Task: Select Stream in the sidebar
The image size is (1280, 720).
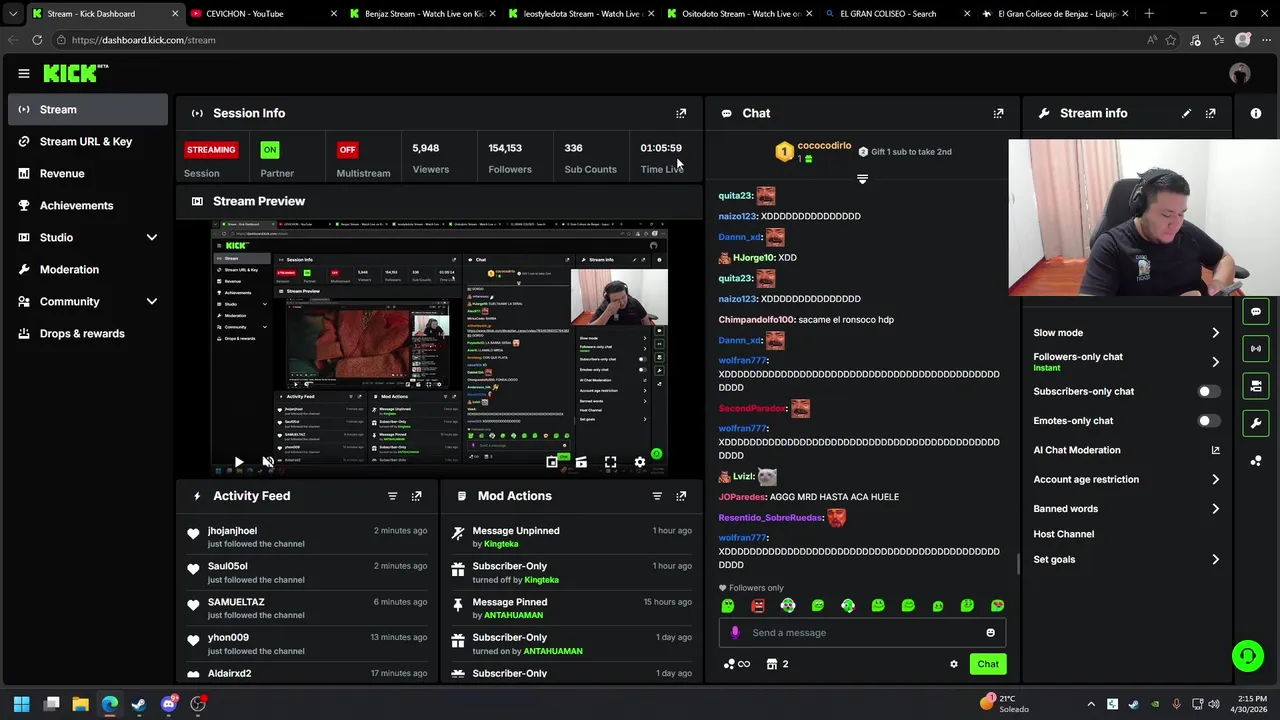Action: [88, 110]
